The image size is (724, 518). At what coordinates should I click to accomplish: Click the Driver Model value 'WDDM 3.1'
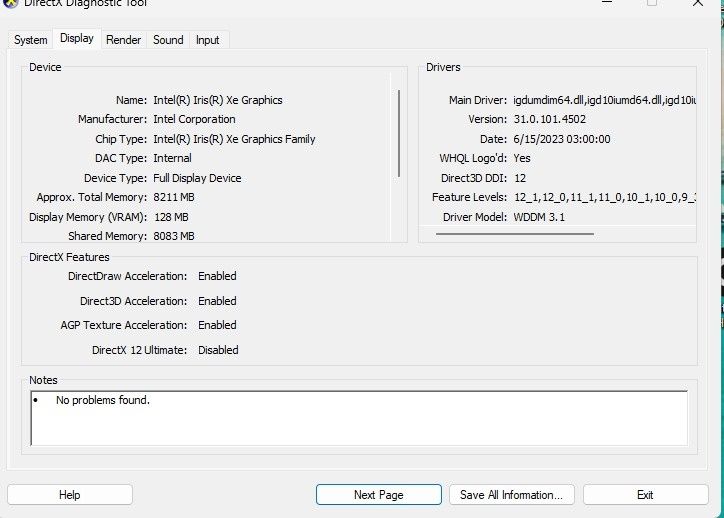tap(539, 217)
